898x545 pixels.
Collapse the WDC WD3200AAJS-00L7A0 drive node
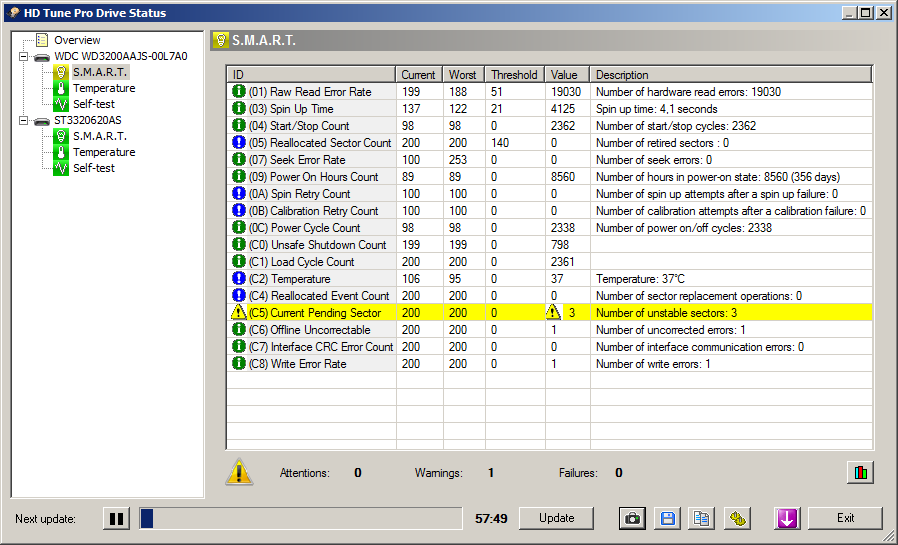(x=23, y=57)
